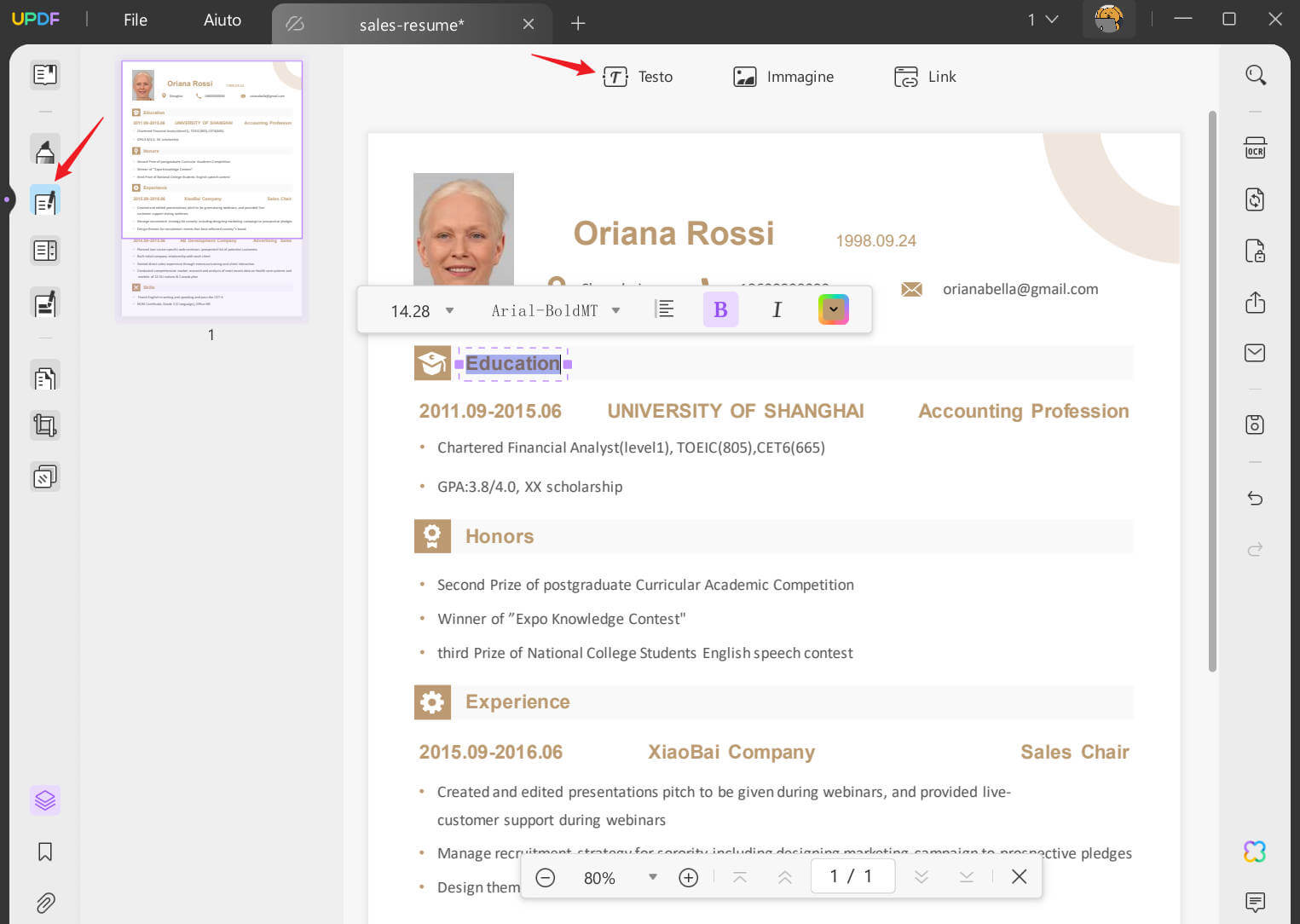Image resolution: width=1300 pixels, height=924 pixels.
Task: Save the document with disk icon
Action: [1255, 424]
